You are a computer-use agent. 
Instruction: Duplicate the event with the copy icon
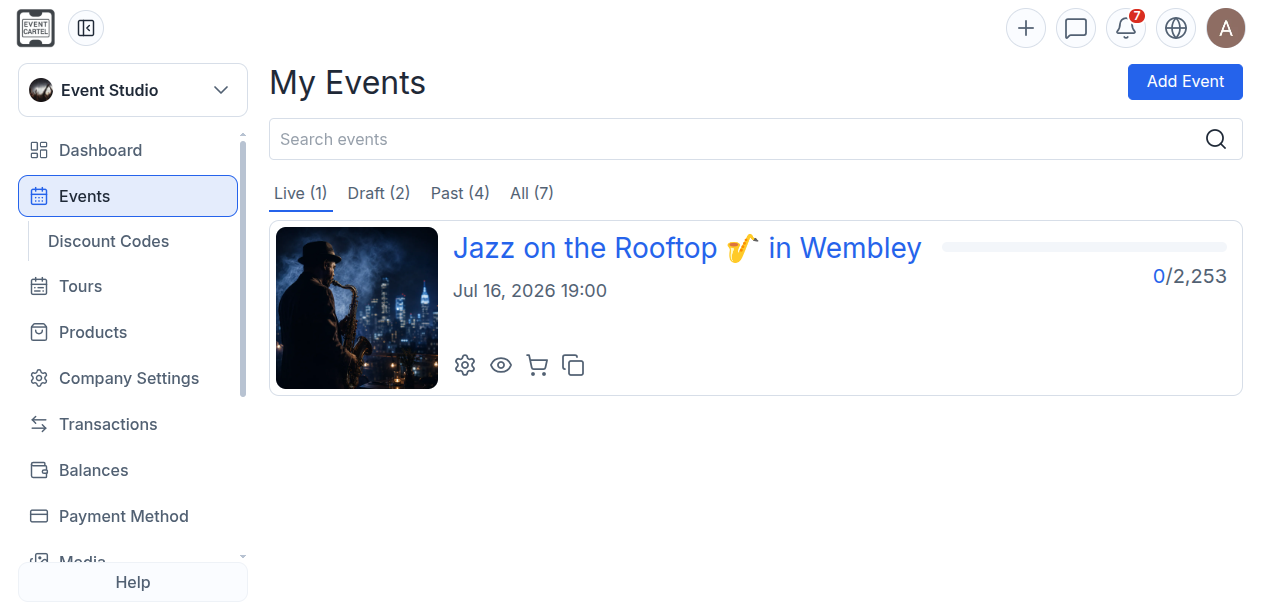[573, 365]
